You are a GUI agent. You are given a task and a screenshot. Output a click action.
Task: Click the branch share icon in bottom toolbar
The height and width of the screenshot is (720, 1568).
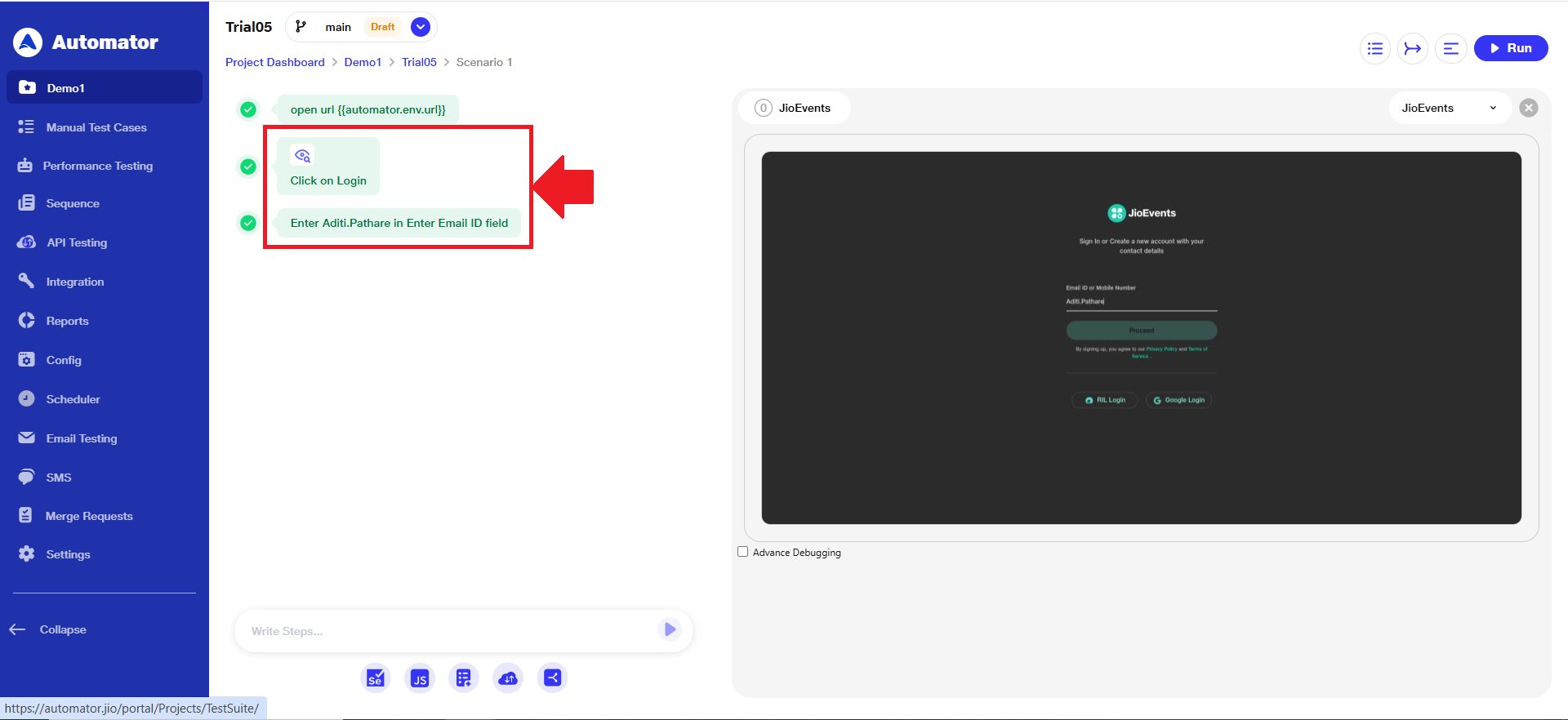click(552, 678)
